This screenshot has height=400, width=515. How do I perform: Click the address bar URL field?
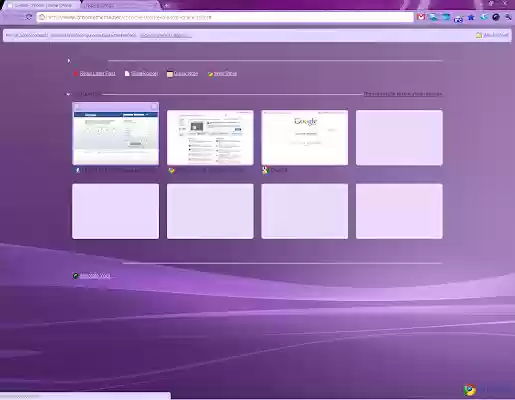(225, 17)
